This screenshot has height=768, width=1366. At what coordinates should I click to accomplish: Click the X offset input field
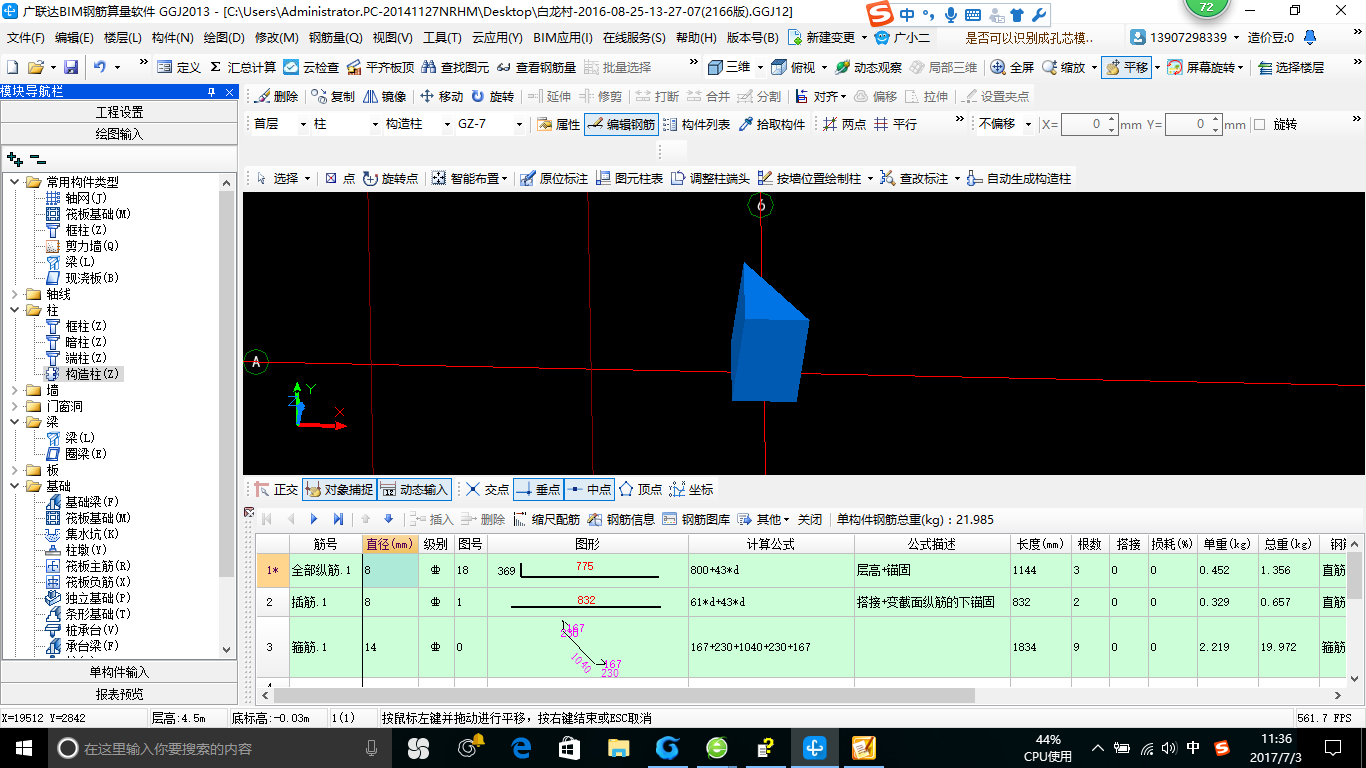click(x=1084, y=125)
